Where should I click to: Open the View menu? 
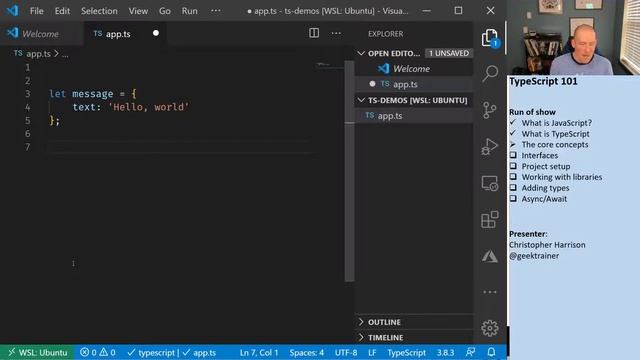coord(138,11)
